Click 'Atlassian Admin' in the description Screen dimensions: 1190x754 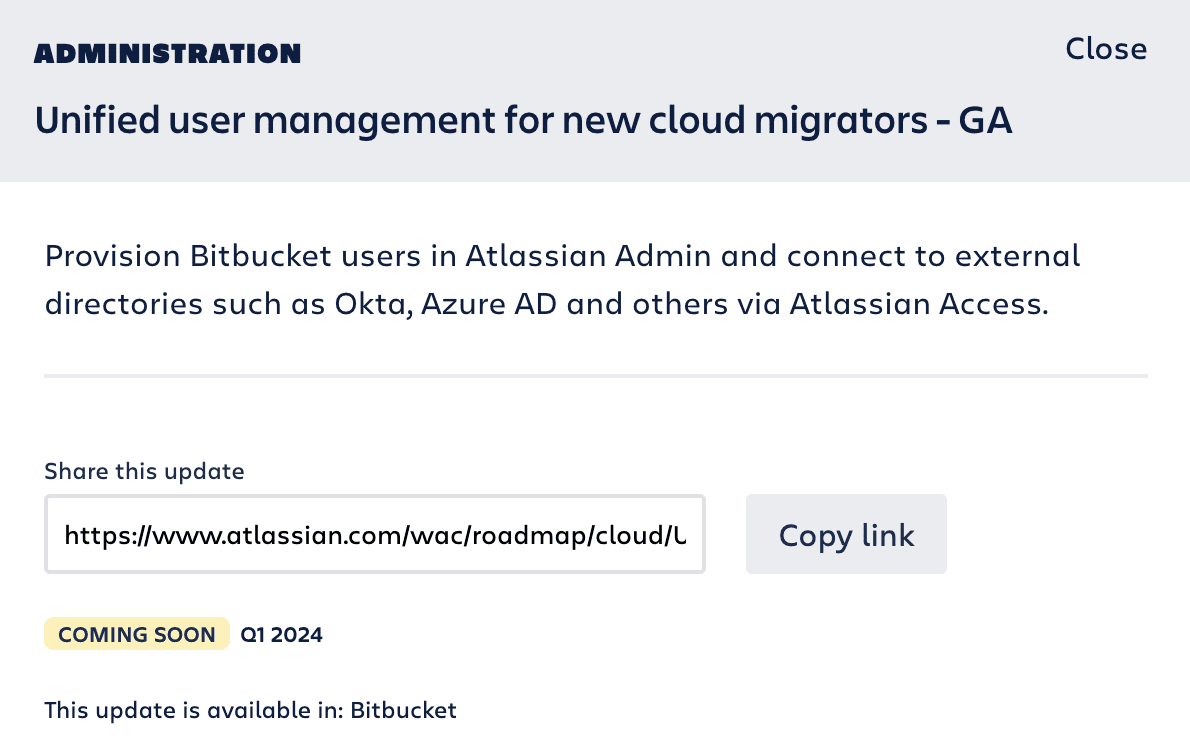[x=588, y=256]
